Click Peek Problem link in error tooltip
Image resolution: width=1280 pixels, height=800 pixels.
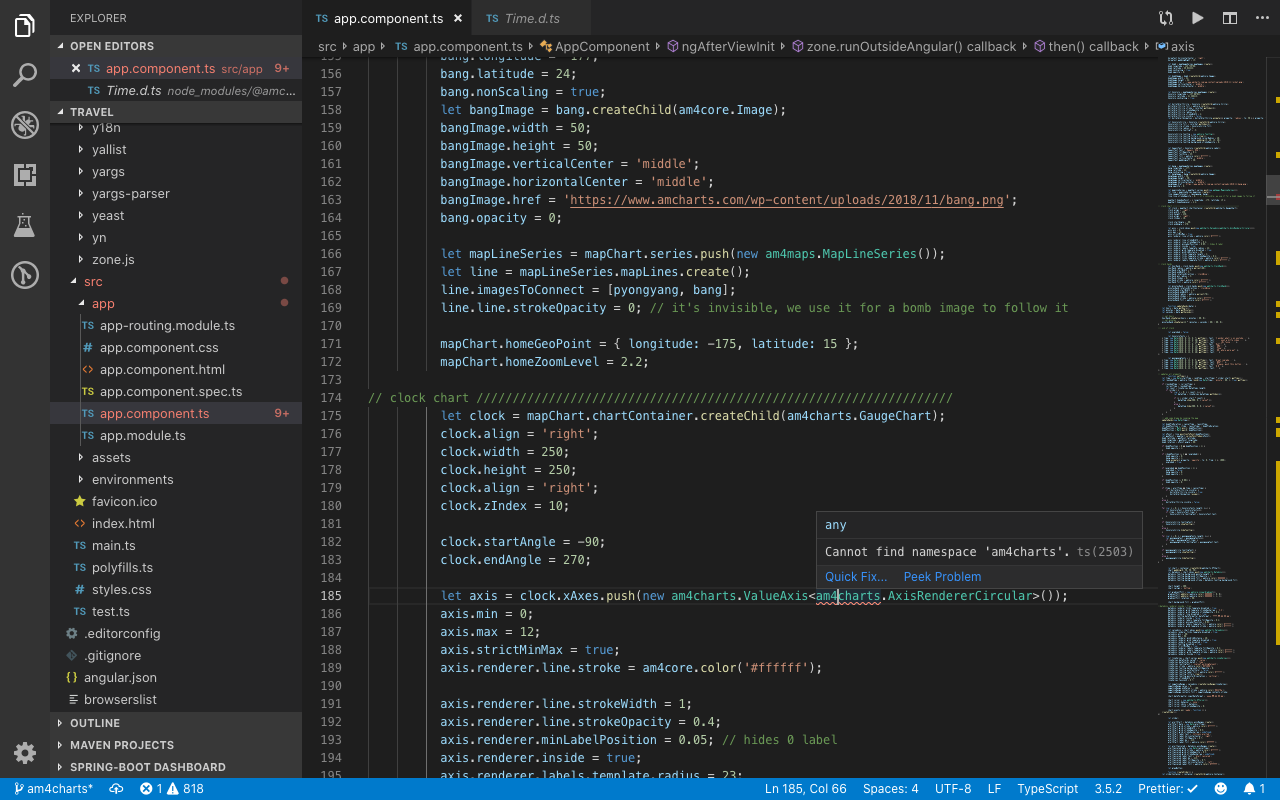tap(942, 577)
